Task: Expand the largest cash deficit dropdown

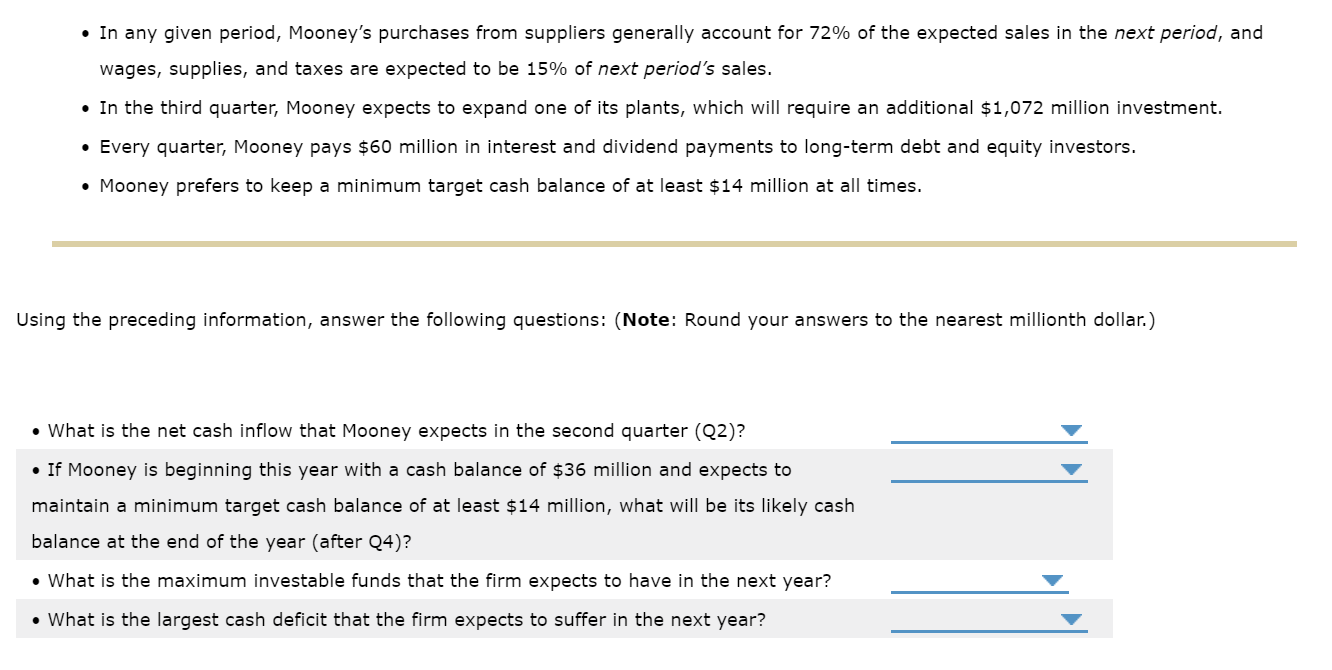Action: coord(1071,619)
